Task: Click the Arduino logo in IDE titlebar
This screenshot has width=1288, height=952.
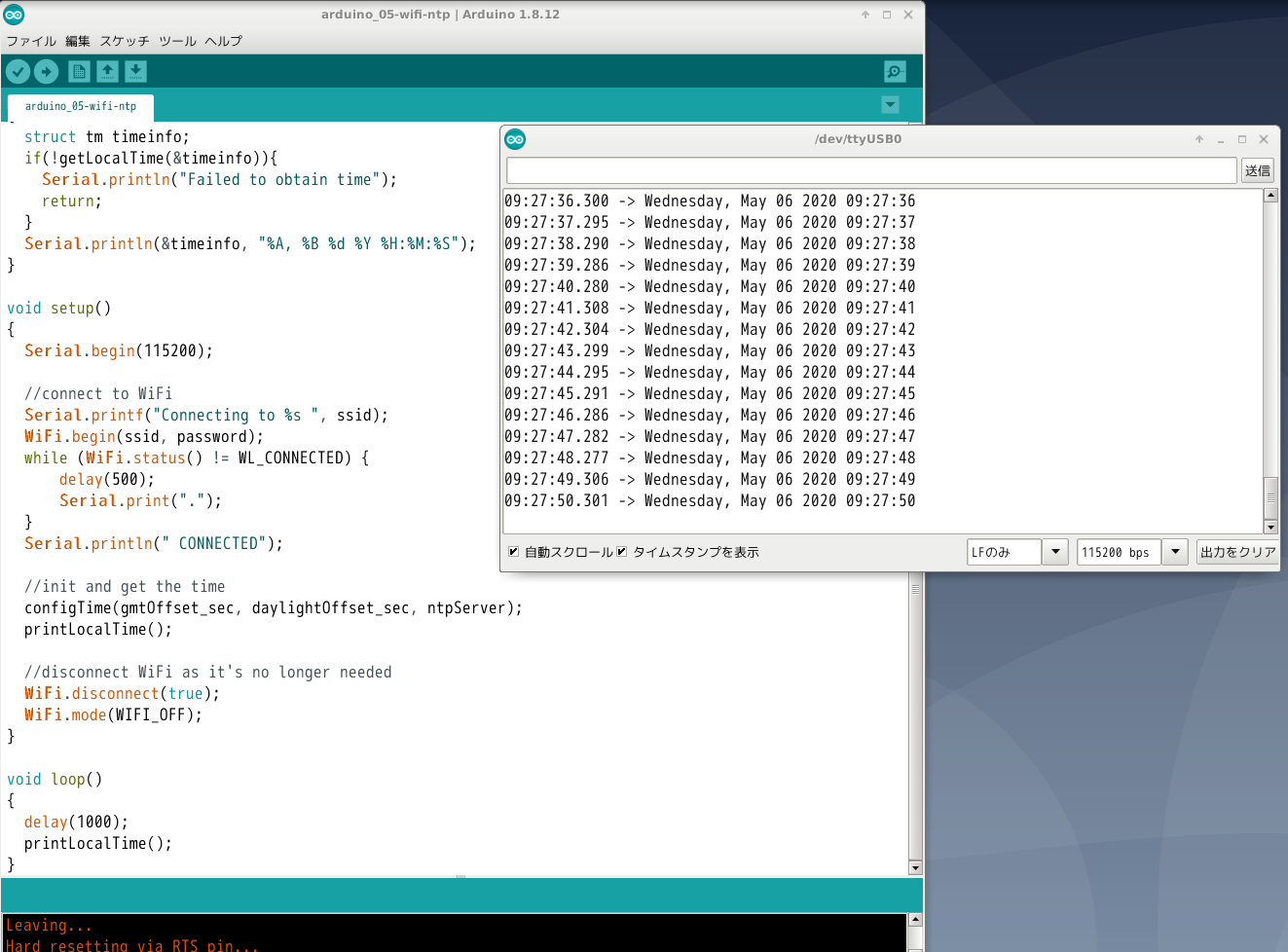Action: point(14,15)
